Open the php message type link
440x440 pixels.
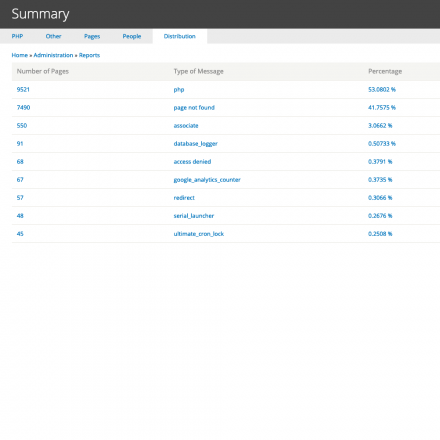(179, 90)
